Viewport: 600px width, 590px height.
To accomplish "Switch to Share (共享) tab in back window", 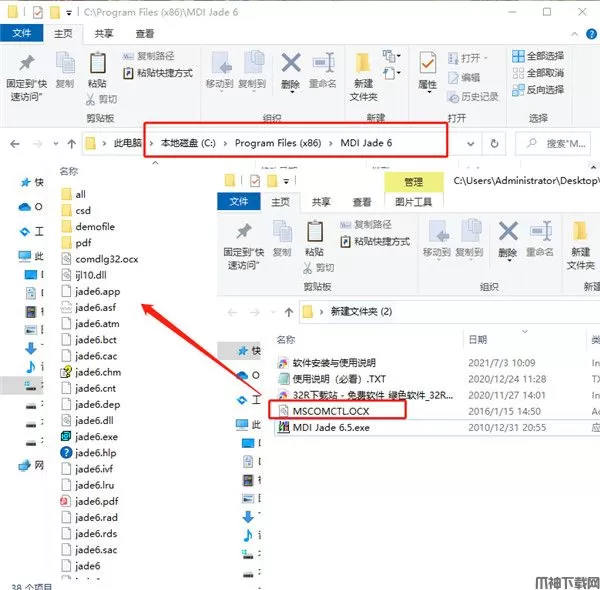I will [104, 34].
